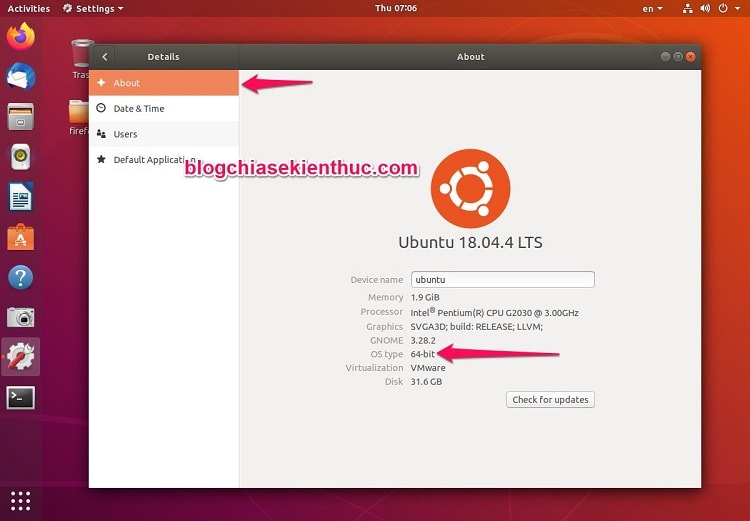This screenshot has height=521, width=750.
Task: Click the Device name field 'ubuntu'
Action: click(503, 279)
